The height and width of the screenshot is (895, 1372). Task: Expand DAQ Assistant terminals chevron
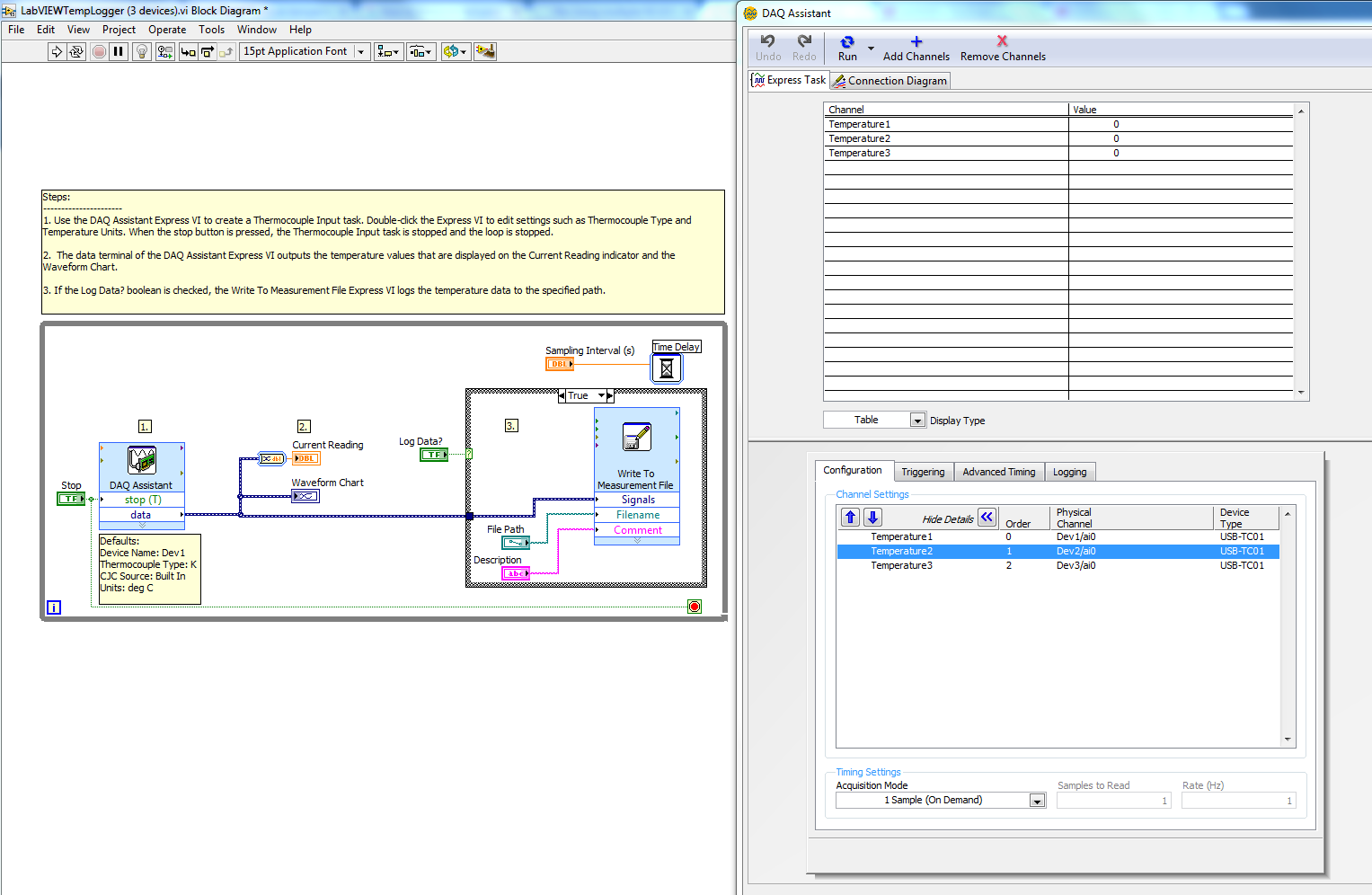click(x=142, y=526)
